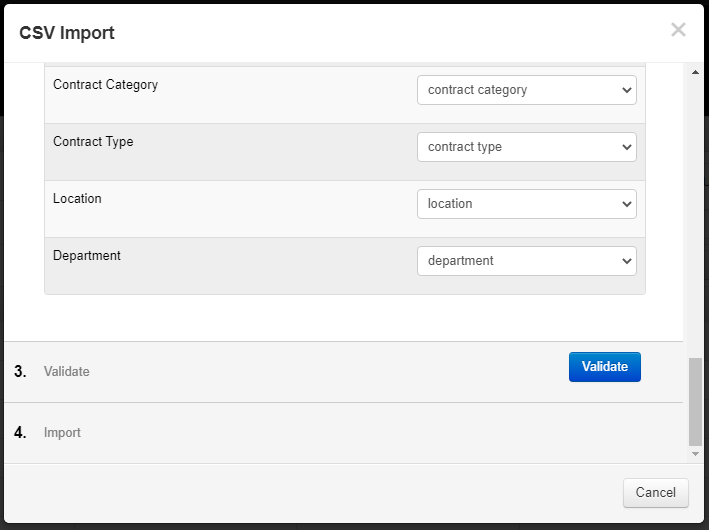
Task: Expand the contract type dropdown
Action: tap(527, 147)
